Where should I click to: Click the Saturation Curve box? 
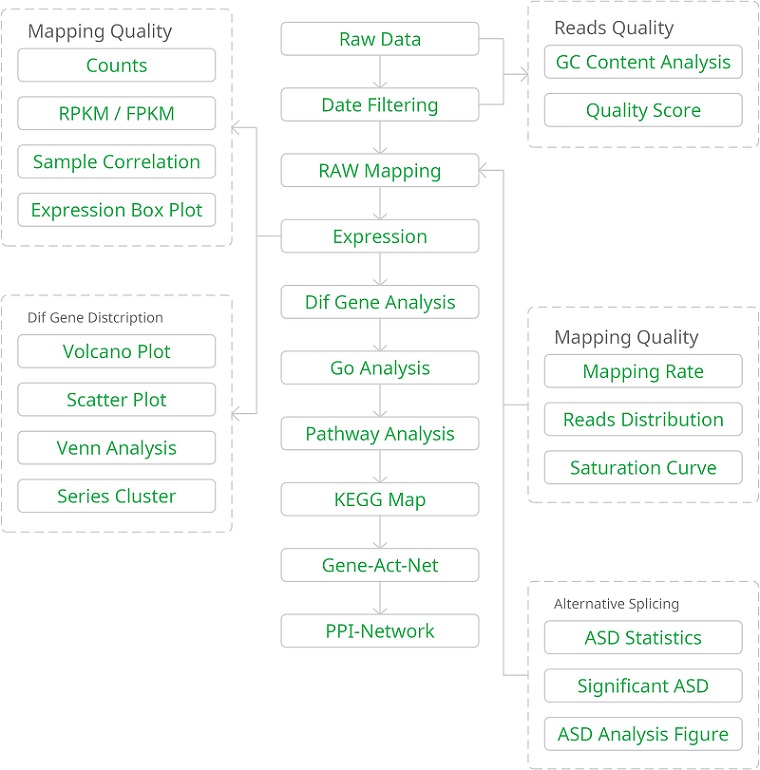click(643, 468)
